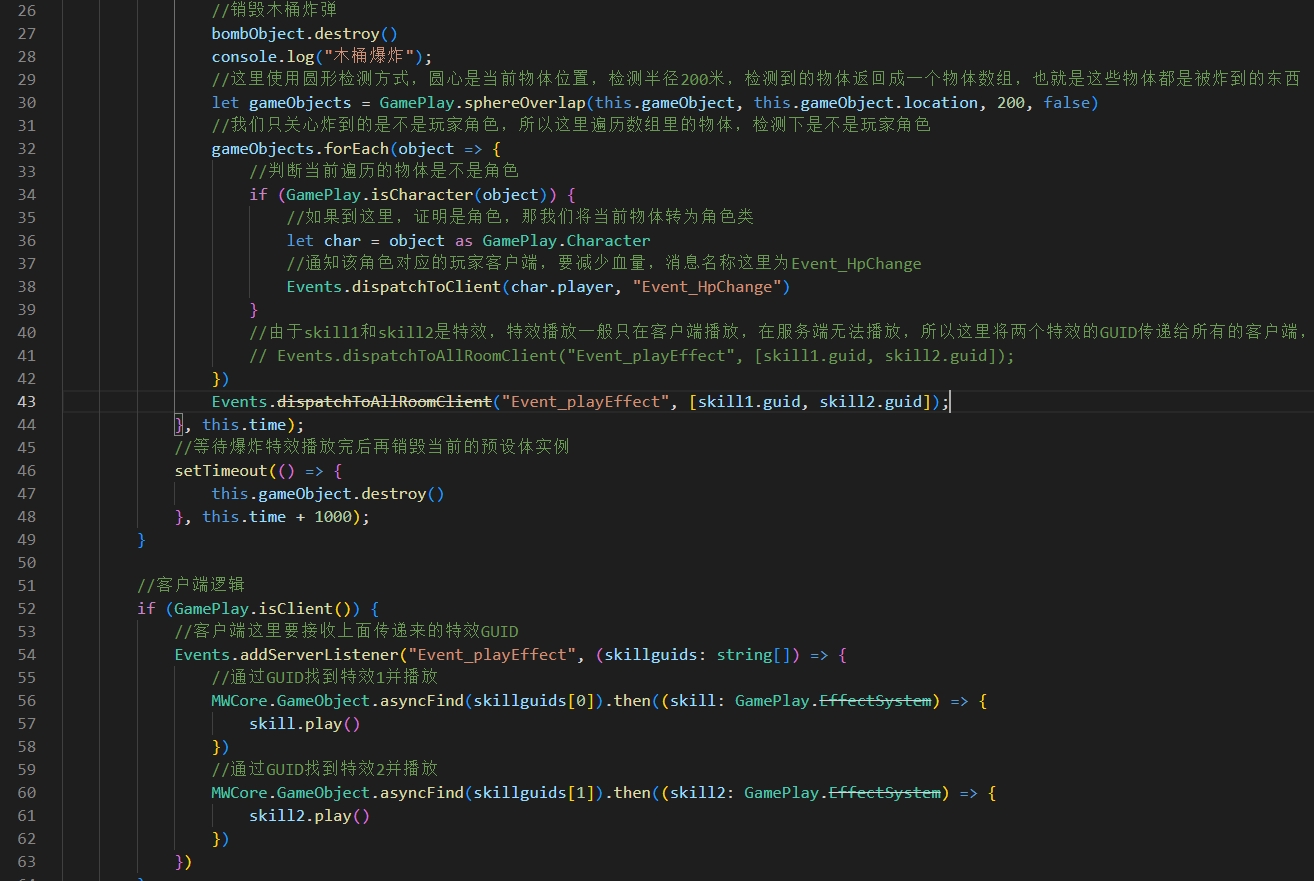Click line number 26 in the gutter
This screenshot has height=881, width=1314.
click(x=27, y=11)
